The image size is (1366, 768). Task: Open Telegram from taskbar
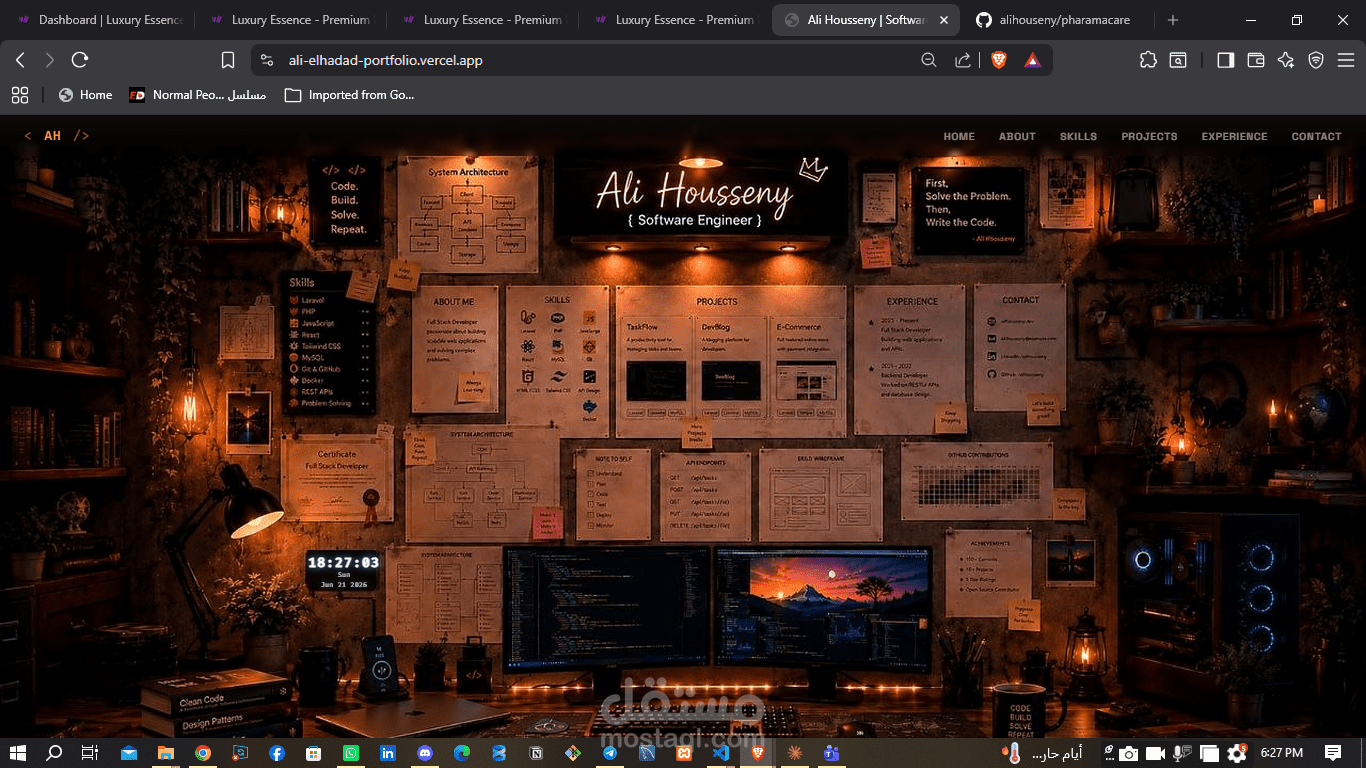610,753
